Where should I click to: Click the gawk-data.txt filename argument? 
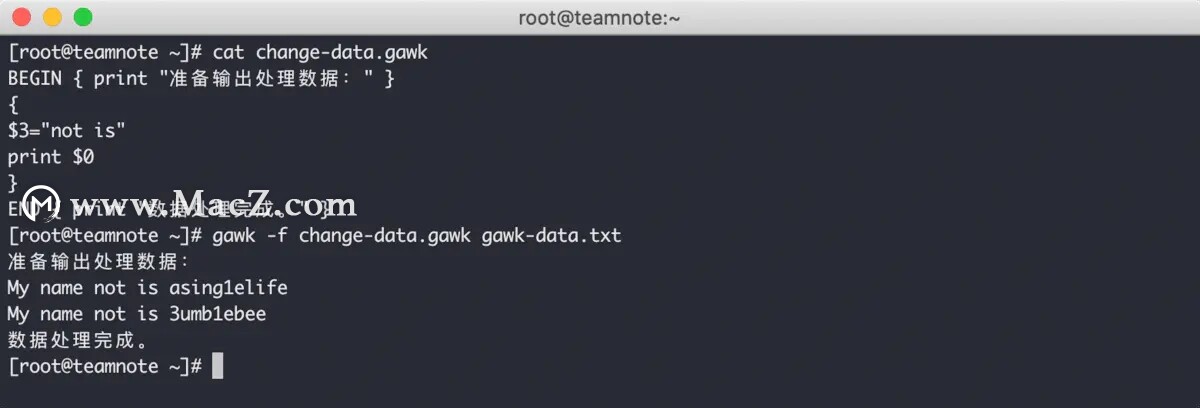tap(551, 235)
